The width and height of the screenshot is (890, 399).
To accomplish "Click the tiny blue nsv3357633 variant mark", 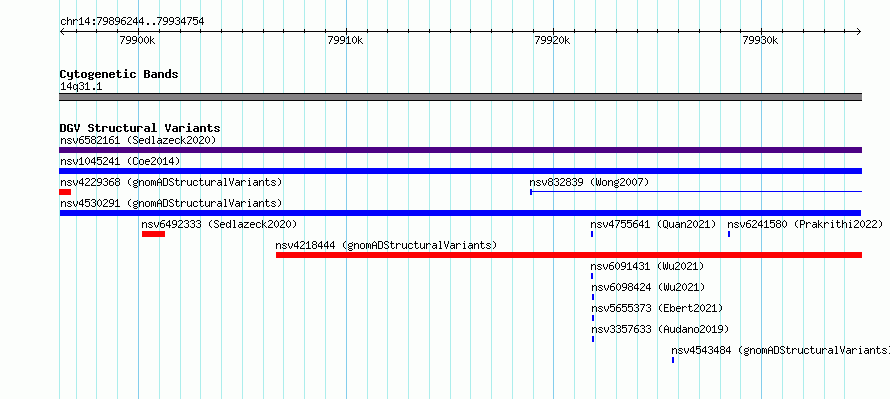I will (593, 339).
